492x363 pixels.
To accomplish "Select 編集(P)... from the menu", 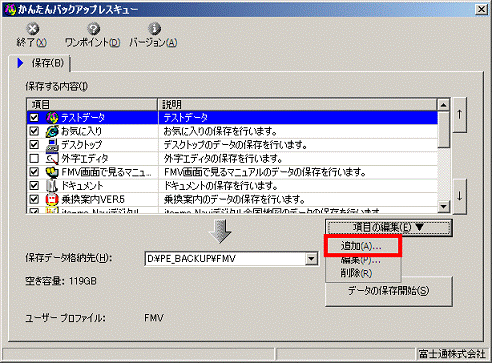I will click(363, 260).
